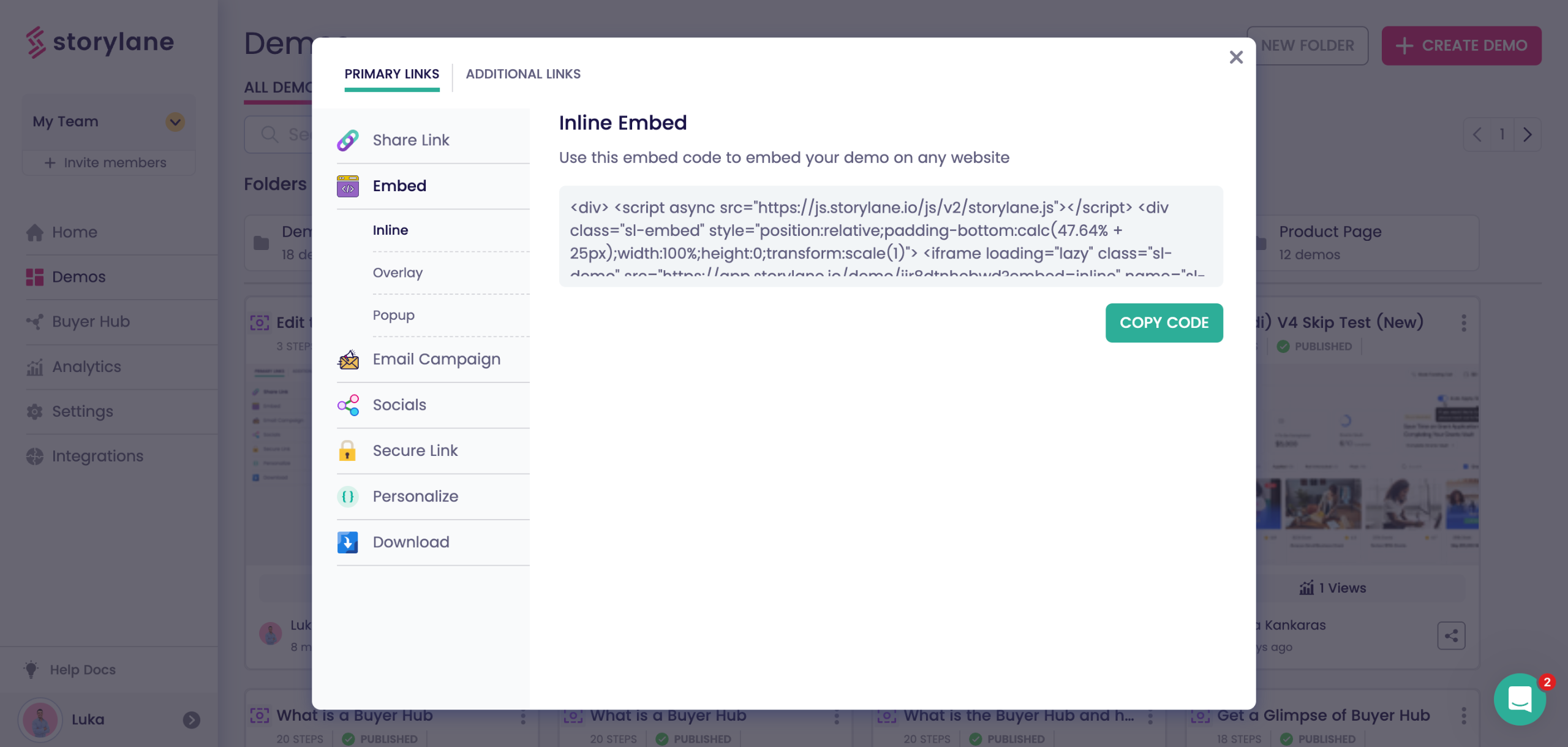This screenshot has width=1568, height=747.
Task: Click the Socials share nodes icon
Action: [x=348, y=405]
